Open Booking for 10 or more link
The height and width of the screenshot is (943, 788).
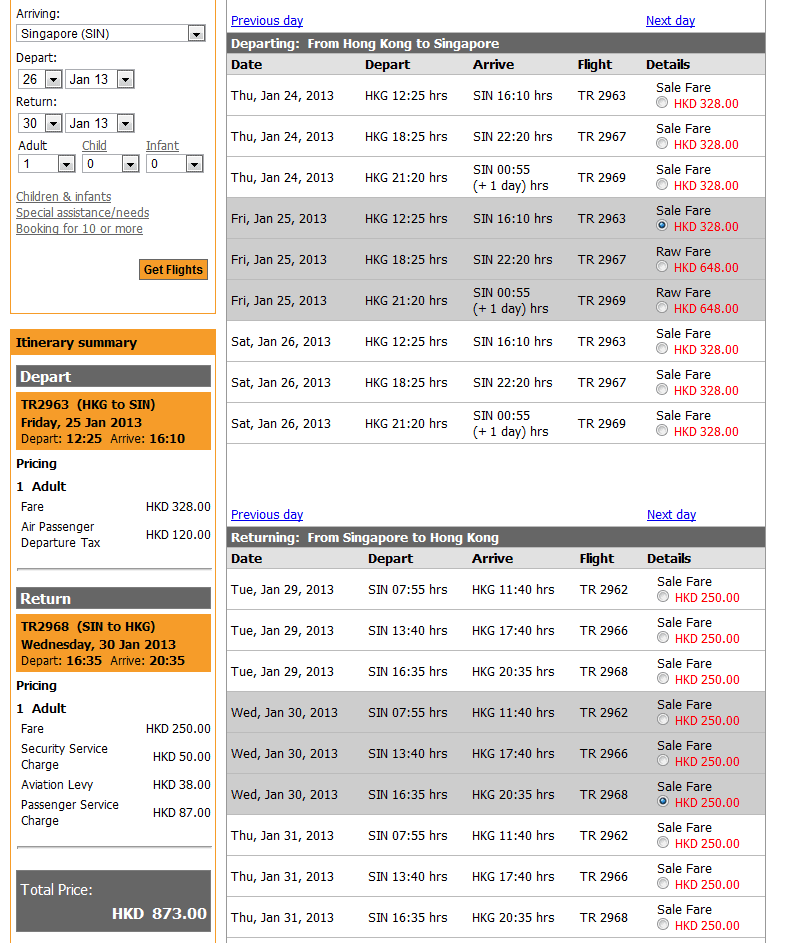[79, 229]
